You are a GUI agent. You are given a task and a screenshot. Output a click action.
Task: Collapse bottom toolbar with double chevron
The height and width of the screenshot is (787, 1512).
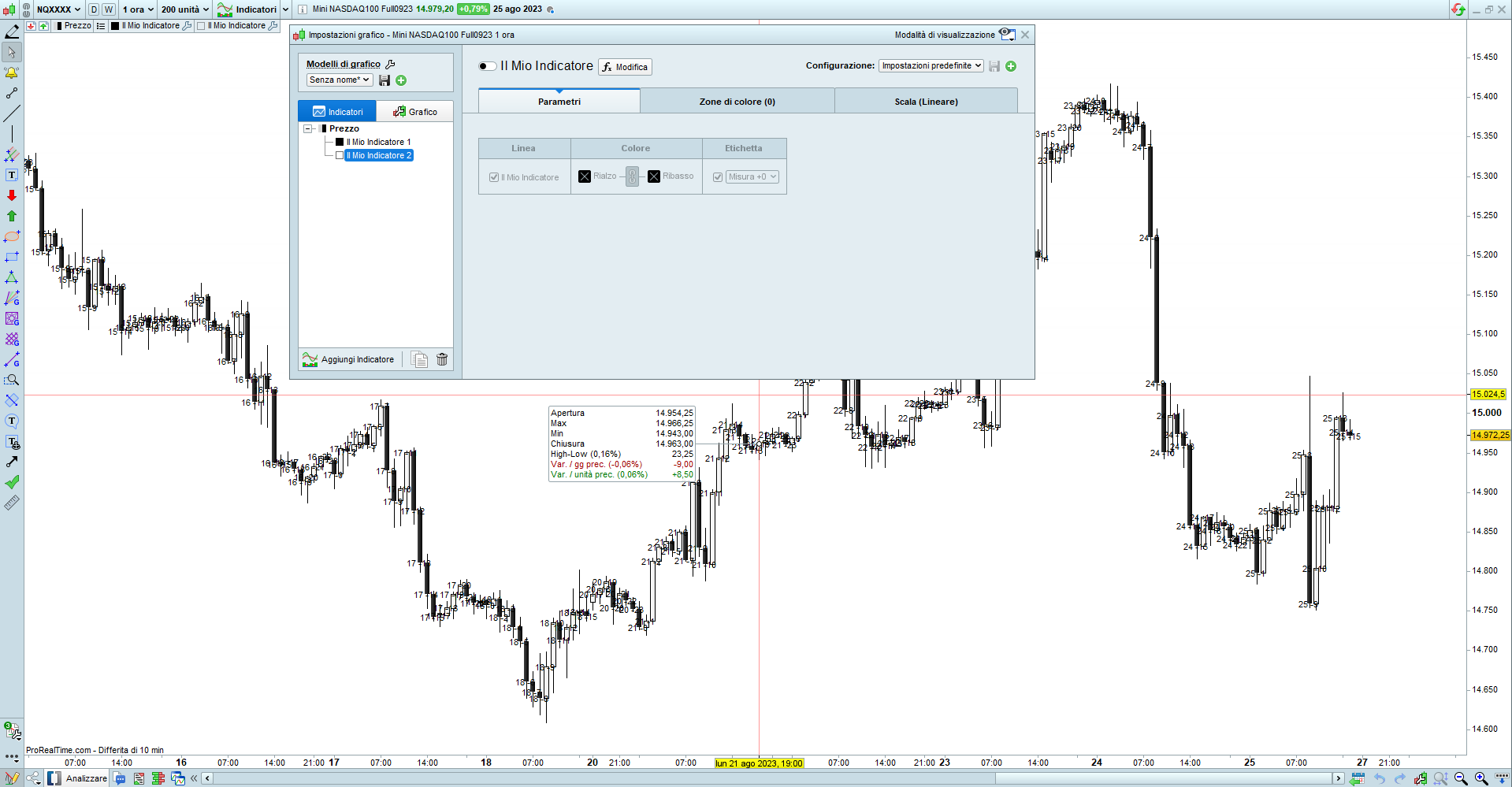coord(195,778)
